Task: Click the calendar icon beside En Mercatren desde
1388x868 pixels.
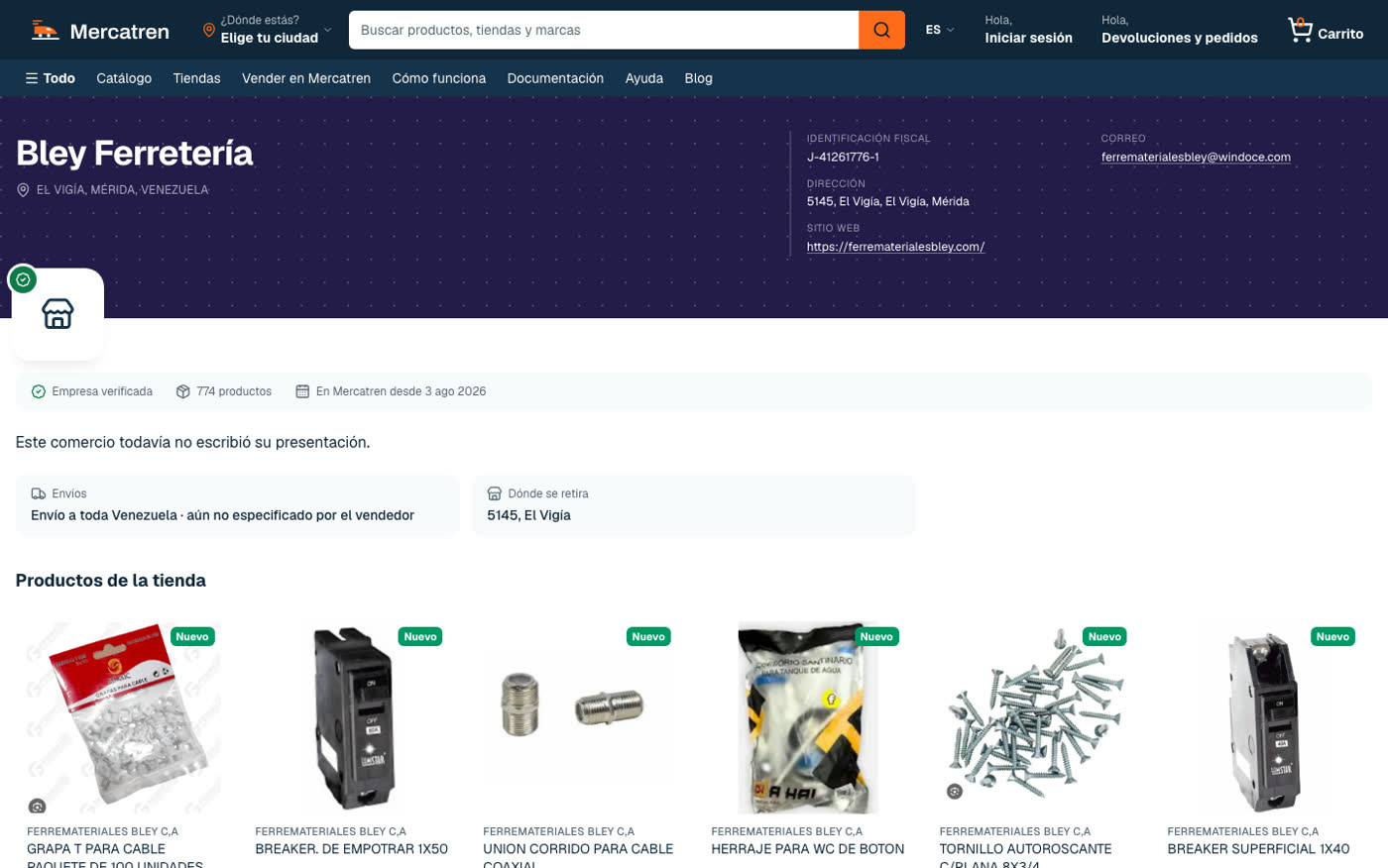Action: click(x=302, y=391)
